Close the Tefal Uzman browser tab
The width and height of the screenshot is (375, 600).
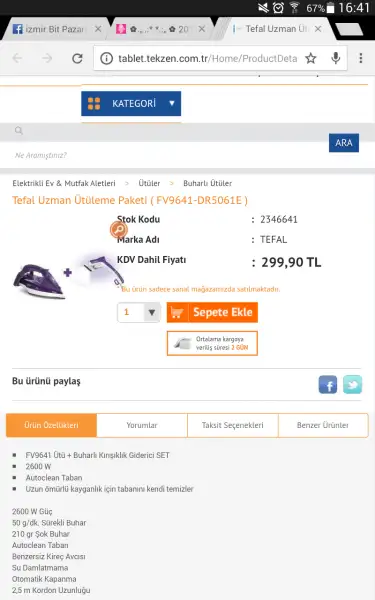pyautogui.click(x=318, y=29)
